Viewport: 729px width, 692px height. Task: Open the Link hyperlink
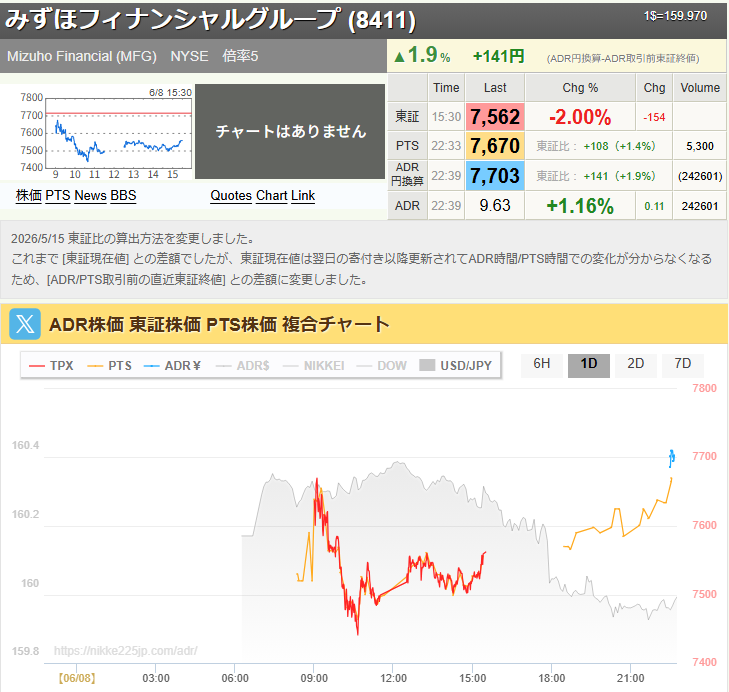[x=303, y=195]
